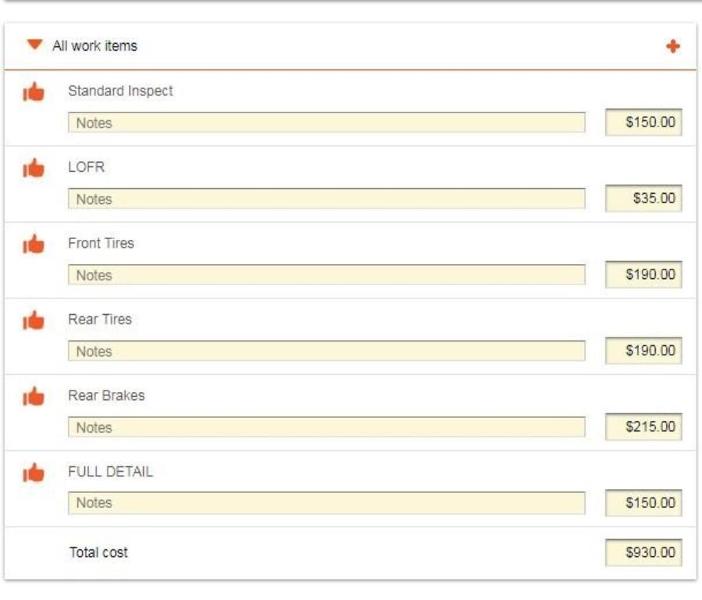
Task: Click the Total cost $930.00 field
Action: pyautogui.click(x=644, y=552)
